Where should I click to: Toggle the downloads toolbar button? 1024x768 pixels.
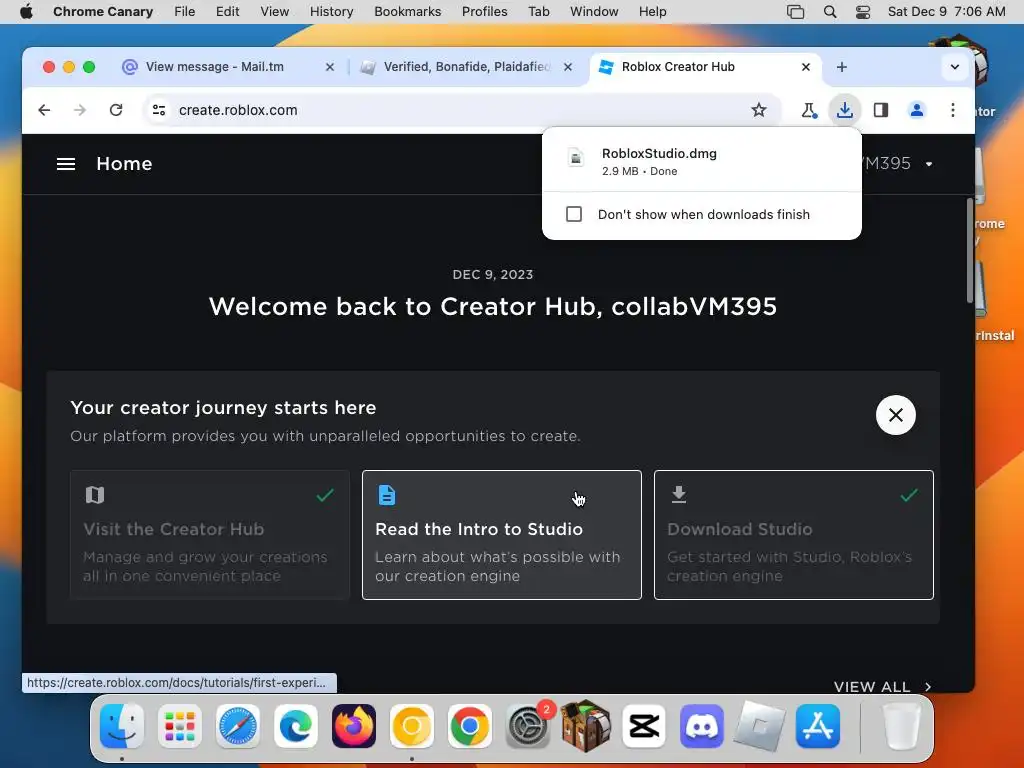(x=844, y=110)
